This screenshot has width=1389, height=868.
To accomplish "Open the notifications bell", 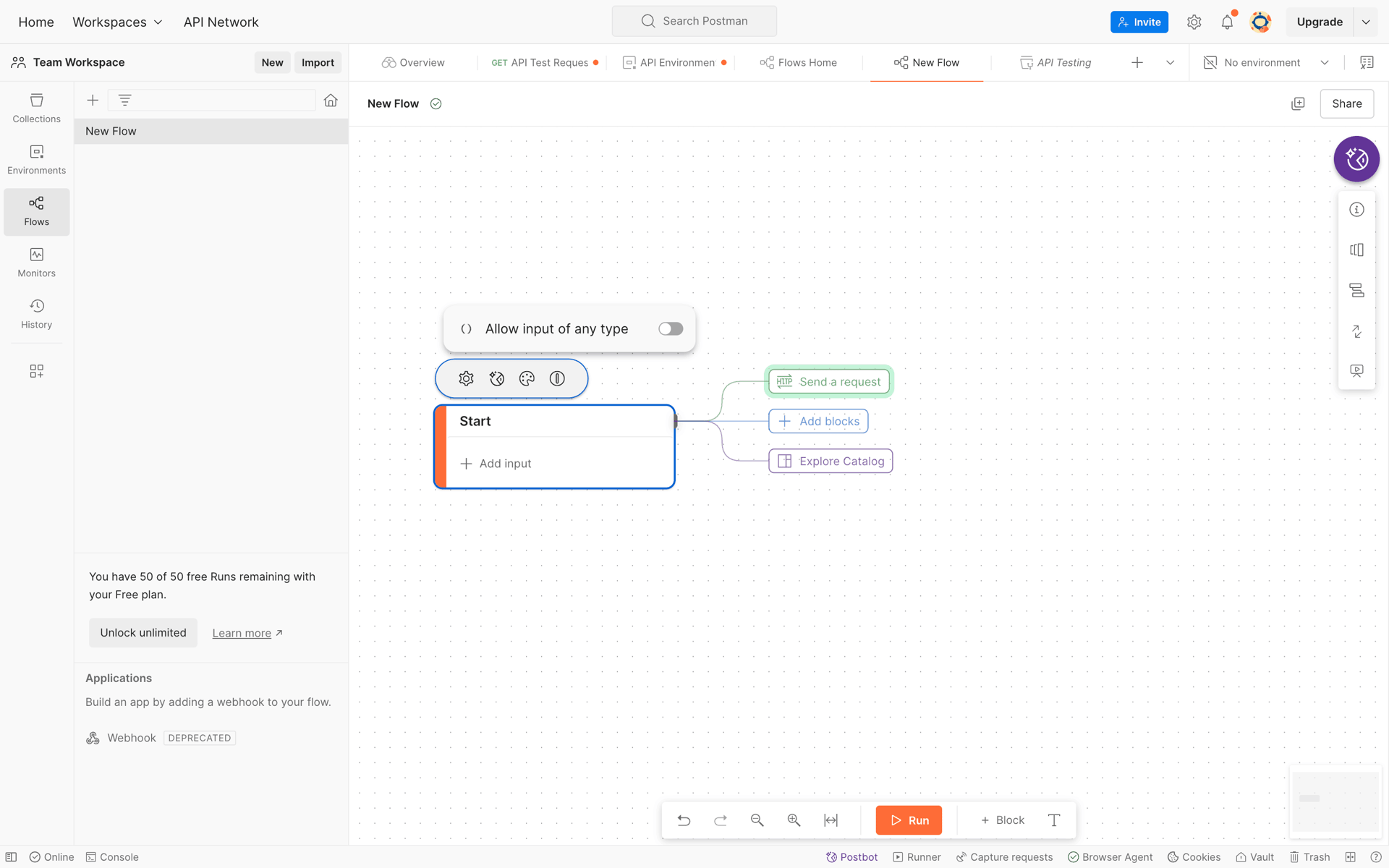I will (x=1228, y=22).
